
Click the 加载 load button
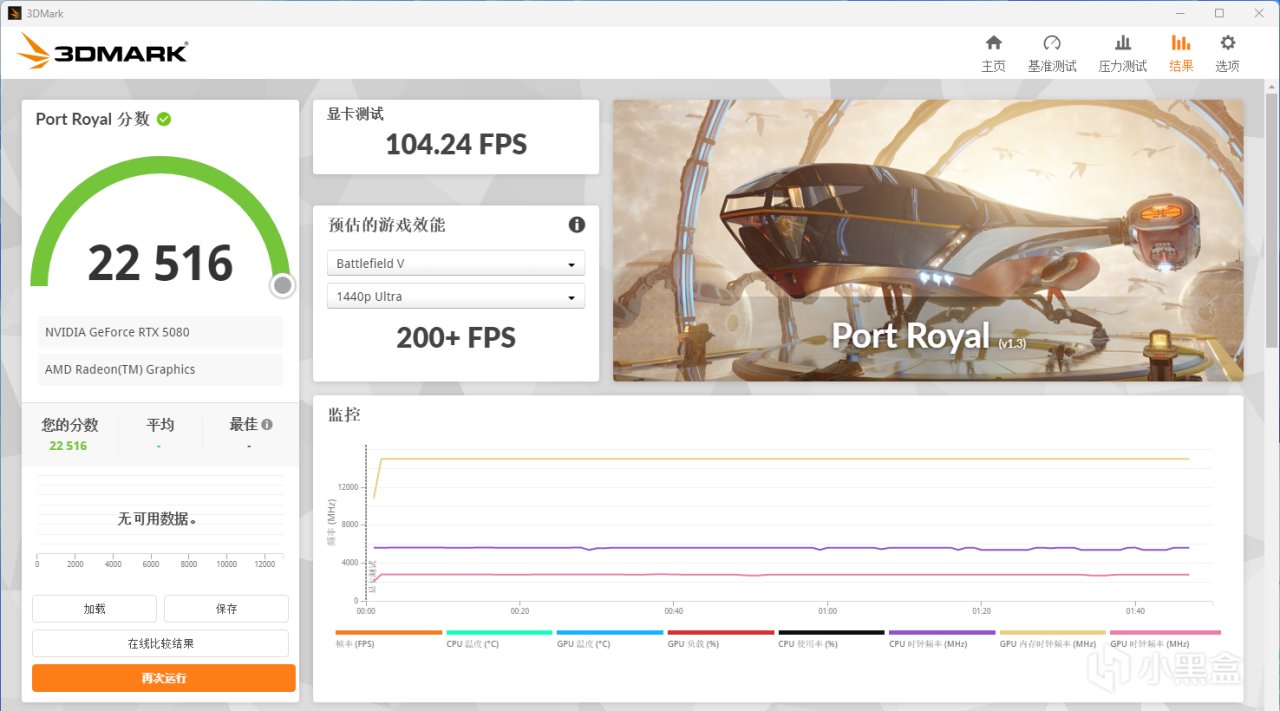point(94,608)
